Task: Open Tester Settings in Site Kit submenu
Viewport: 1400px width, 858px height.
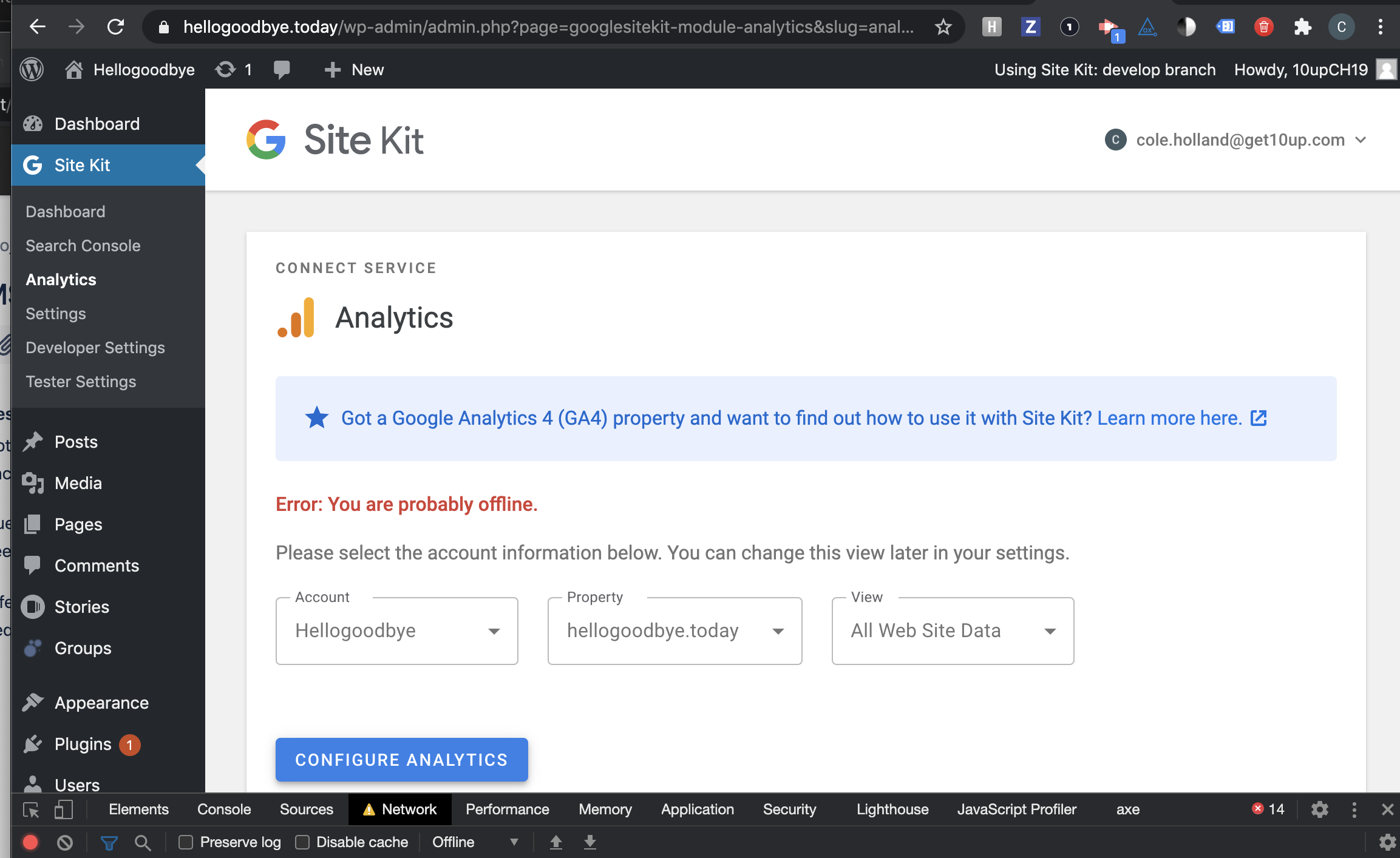Action: pyautogui.click(x=81, y=382)
